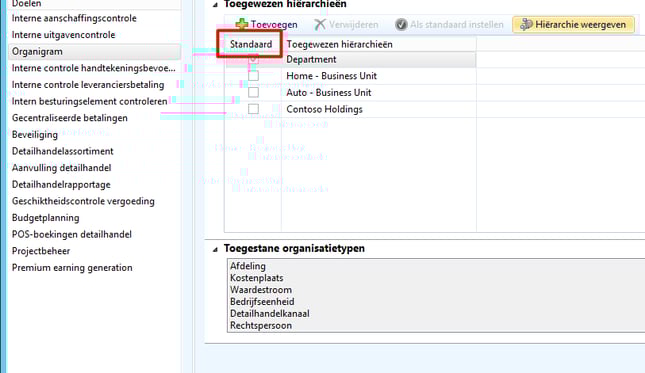This screenshot has height=373, width=645.
Task: Click the Hiërarchie weergeven icon
Action: pyautogui.click(x=526, y=24)
